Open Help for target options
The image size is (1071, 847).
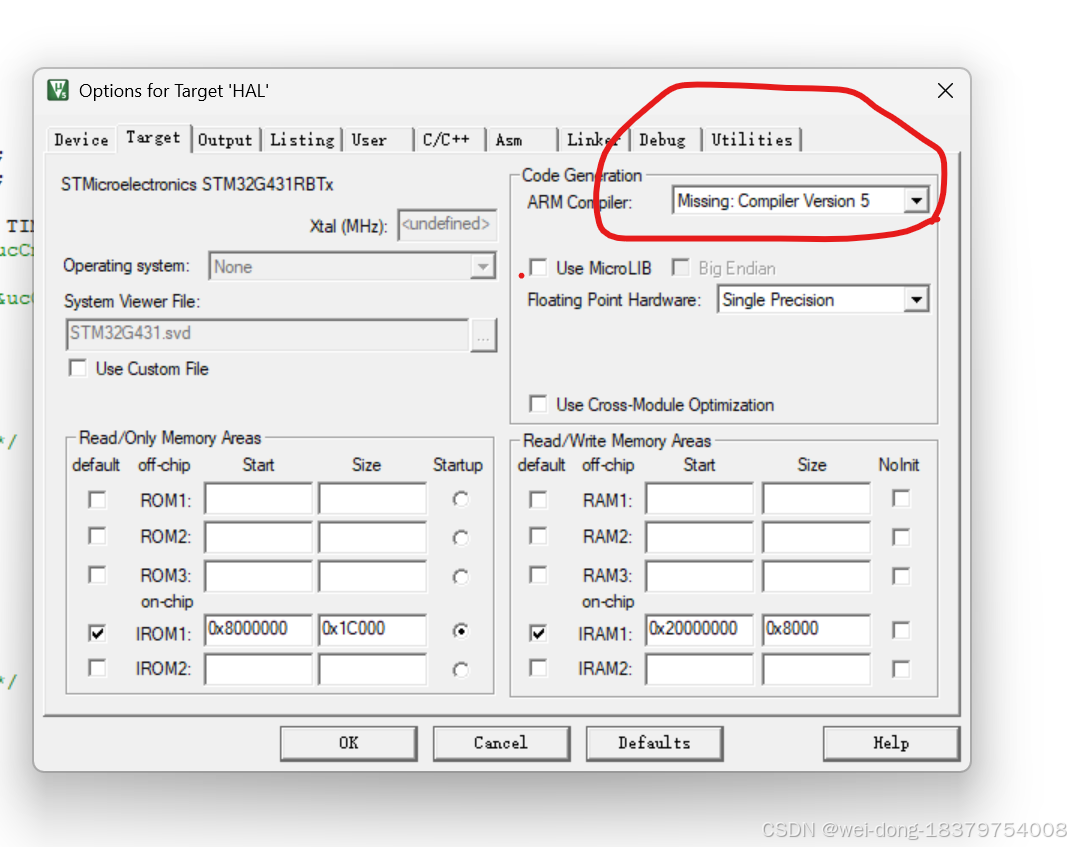click(891, 743)
